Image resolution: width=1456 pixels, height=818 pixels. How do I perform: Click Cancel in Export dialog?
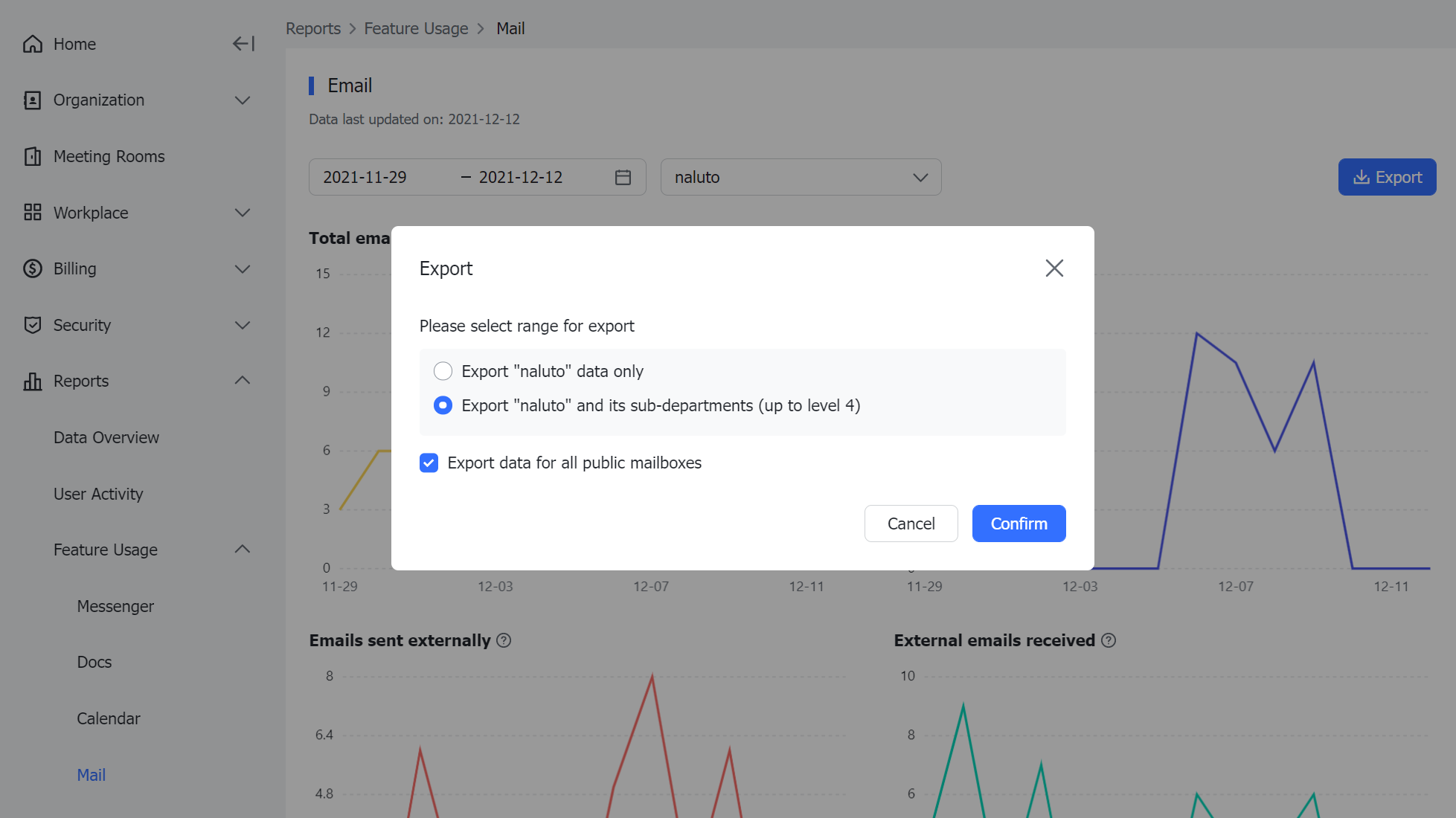point(911,524)
